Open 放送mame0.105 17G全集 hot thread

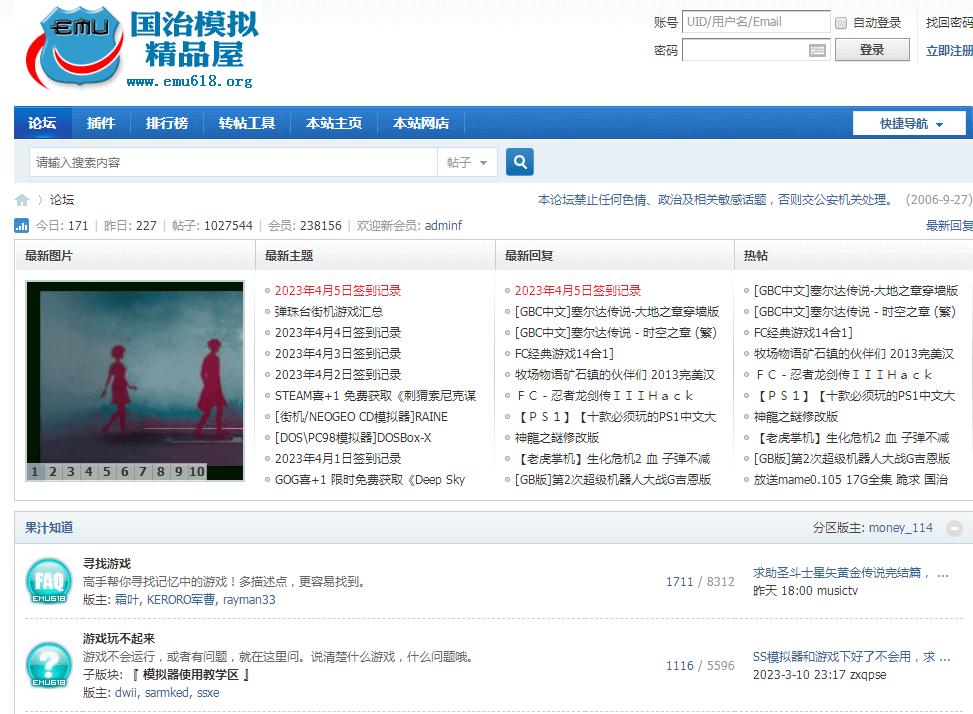tap(851, 480)
